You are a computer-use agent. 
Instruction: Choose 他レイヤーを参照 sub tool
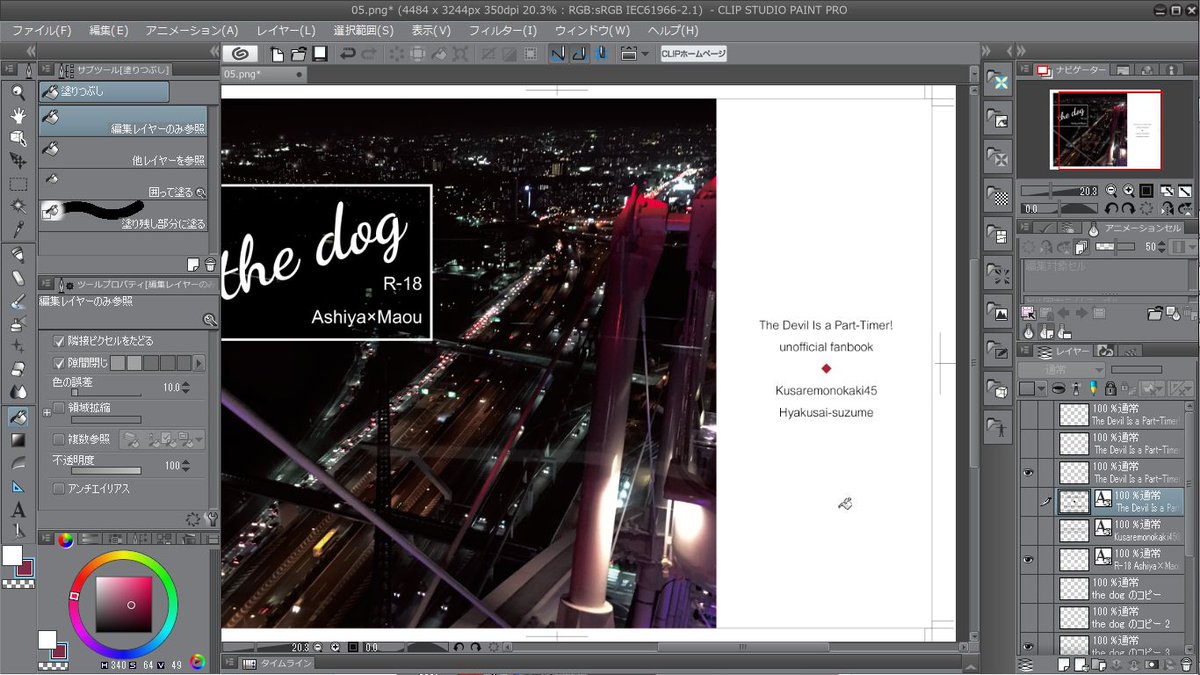(124, 152)
